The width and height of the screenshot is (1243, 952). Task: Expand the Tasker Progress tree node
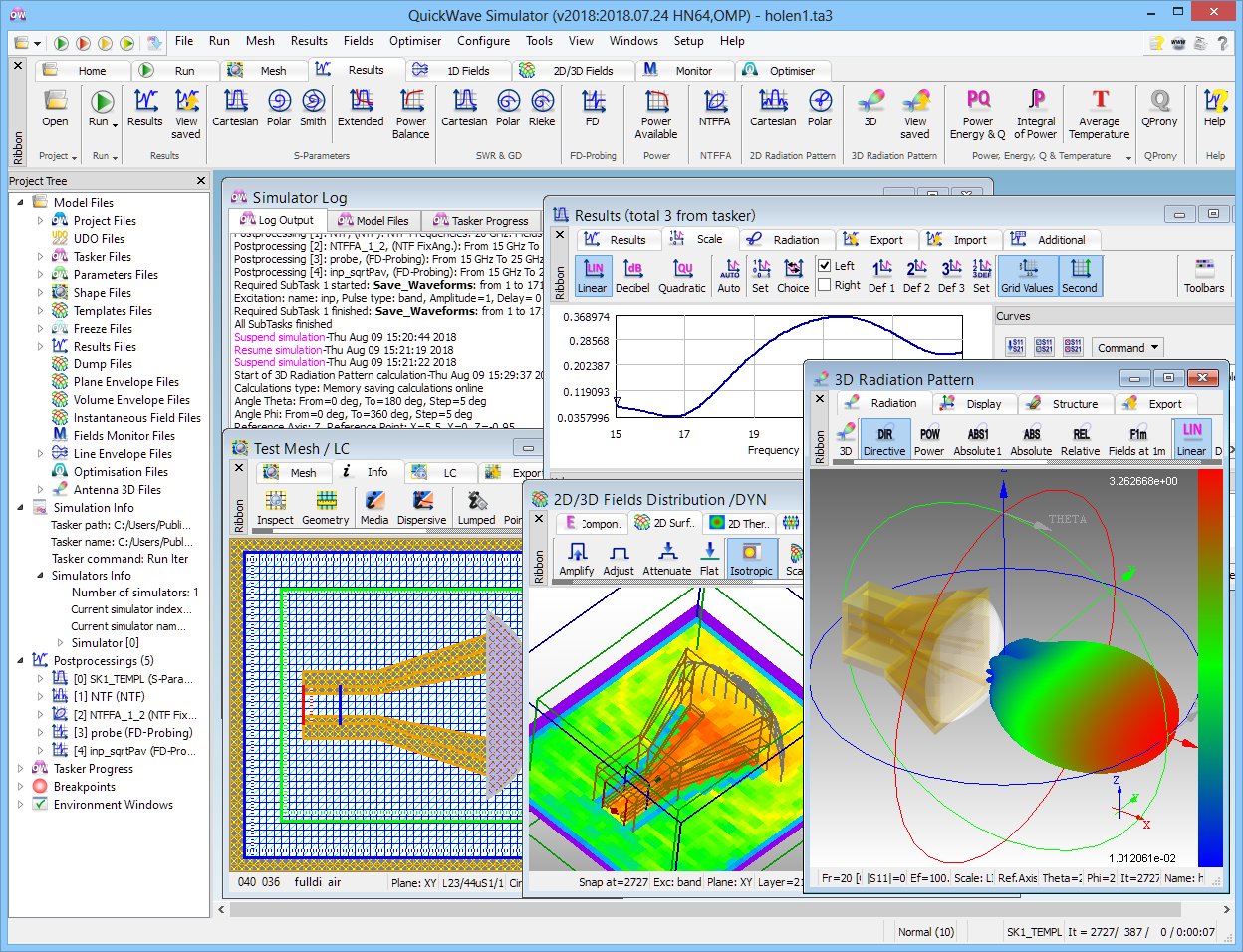coord(21,769)
